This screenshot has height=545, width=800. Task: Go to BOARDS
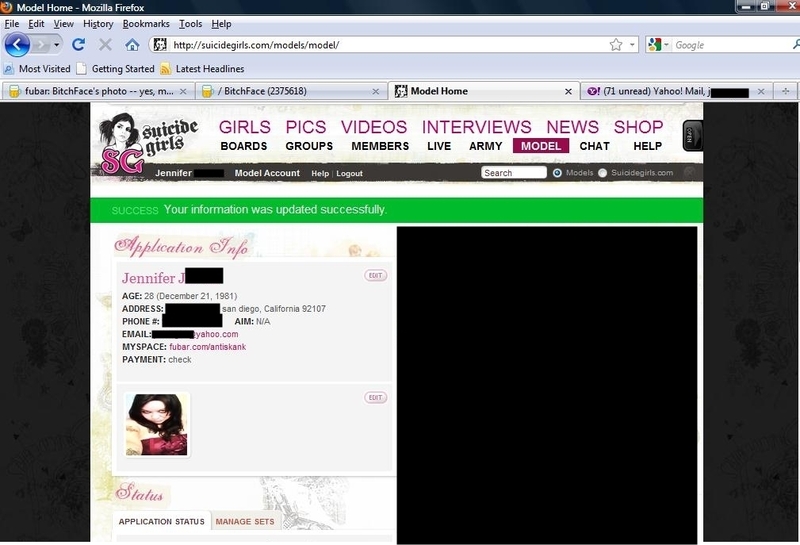tap(244, 146)
